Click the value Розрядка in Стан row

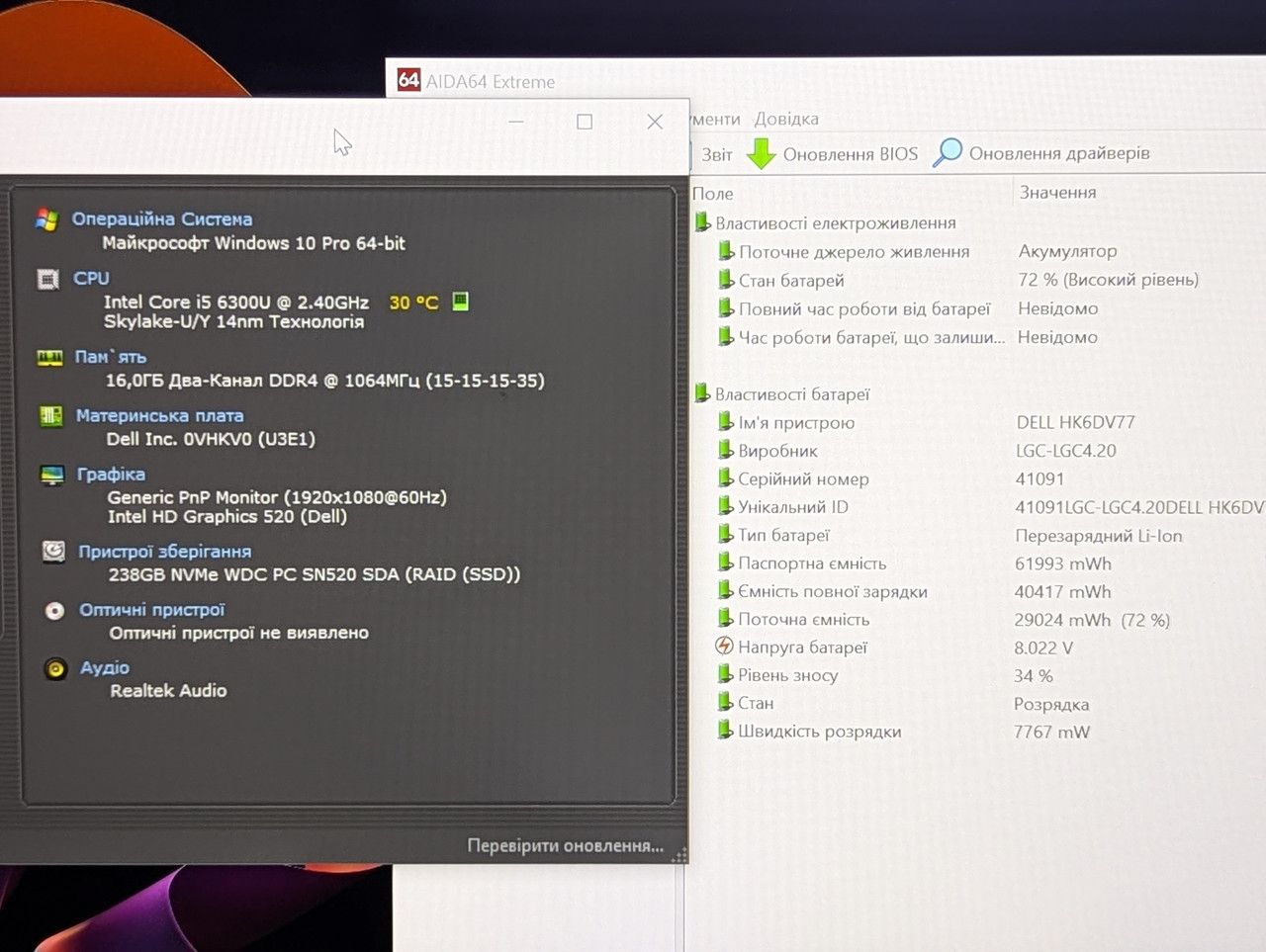[1051, 704]
